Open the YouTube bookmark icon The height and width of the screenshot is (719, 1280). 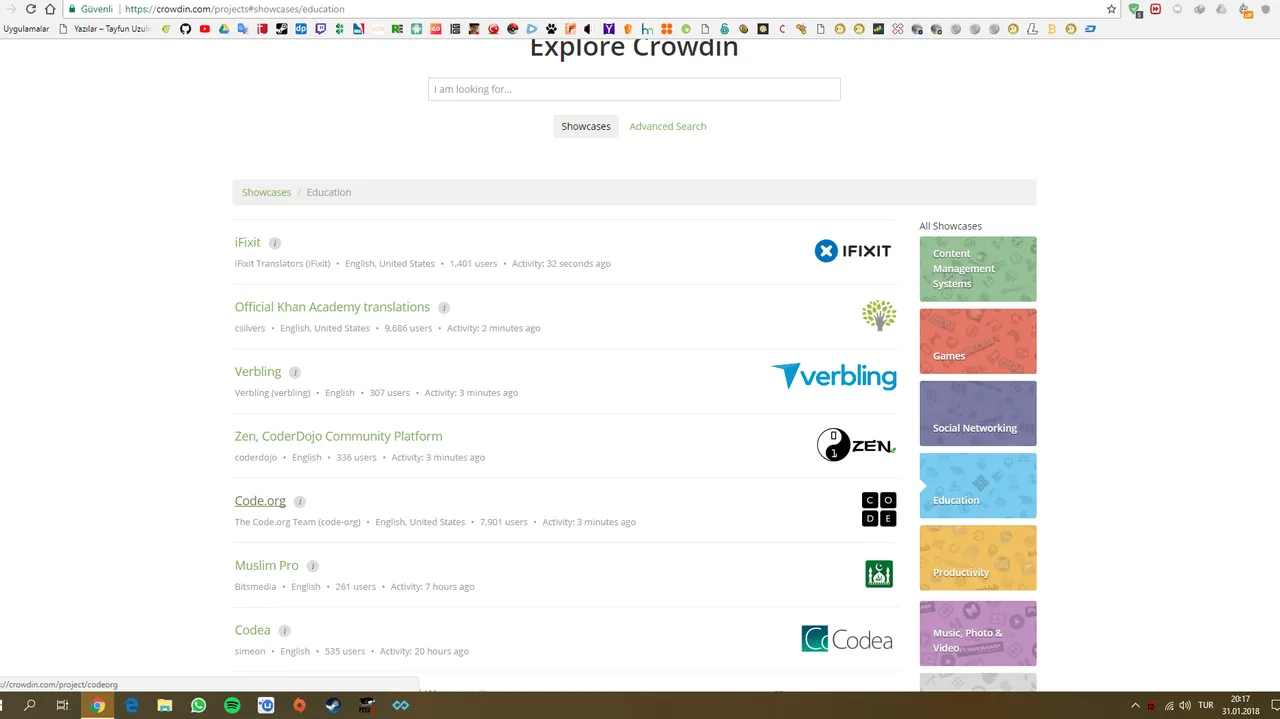click(x=204, y=29)
